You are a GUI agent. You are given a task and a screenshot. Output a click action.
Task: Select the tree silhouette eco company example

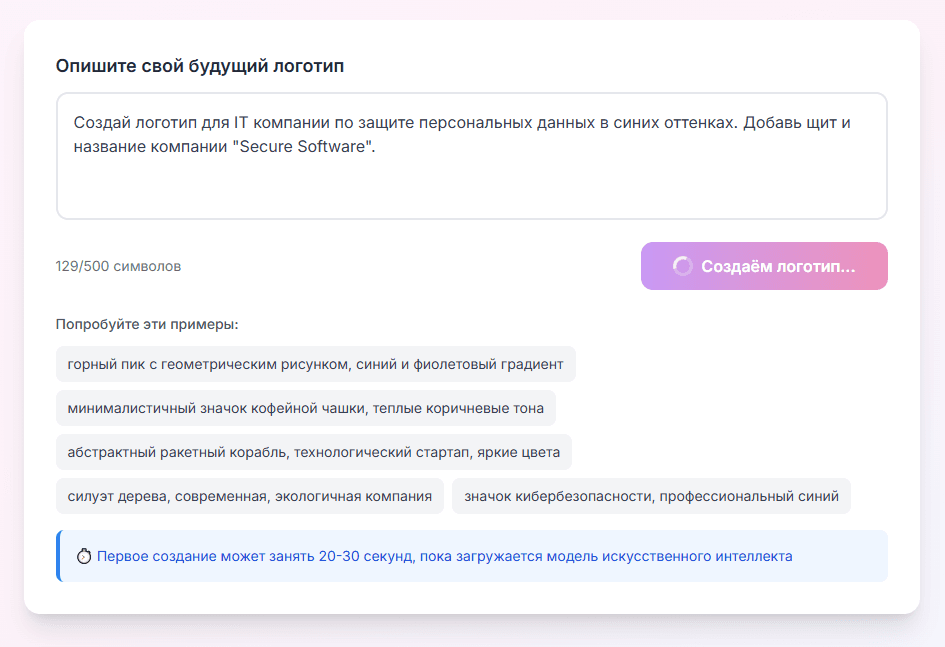(x=250, y=496)
